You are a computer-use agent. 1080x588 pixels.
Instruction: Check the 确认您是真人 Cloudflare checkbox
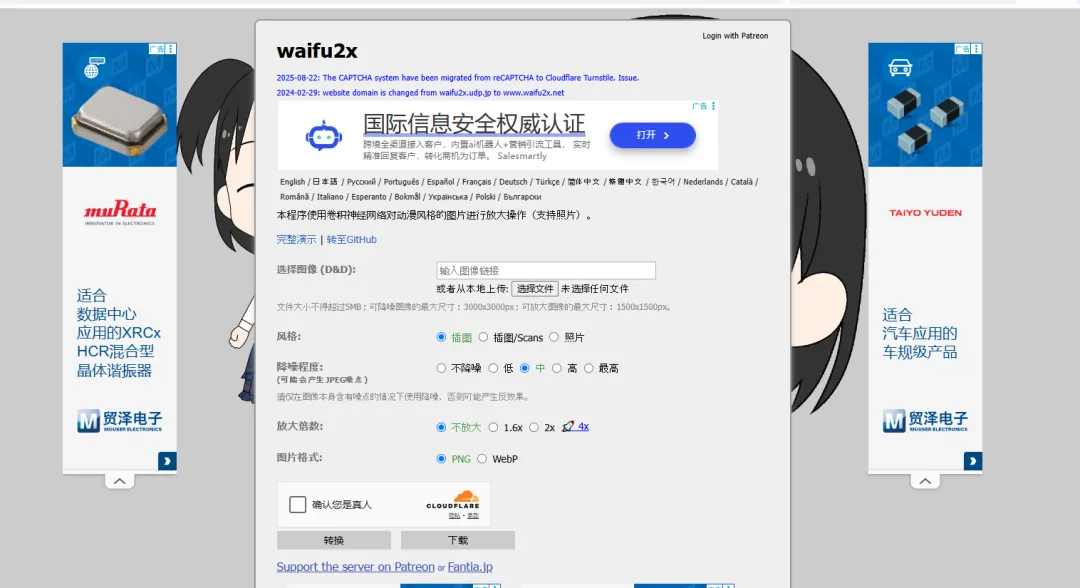[298, 505]
